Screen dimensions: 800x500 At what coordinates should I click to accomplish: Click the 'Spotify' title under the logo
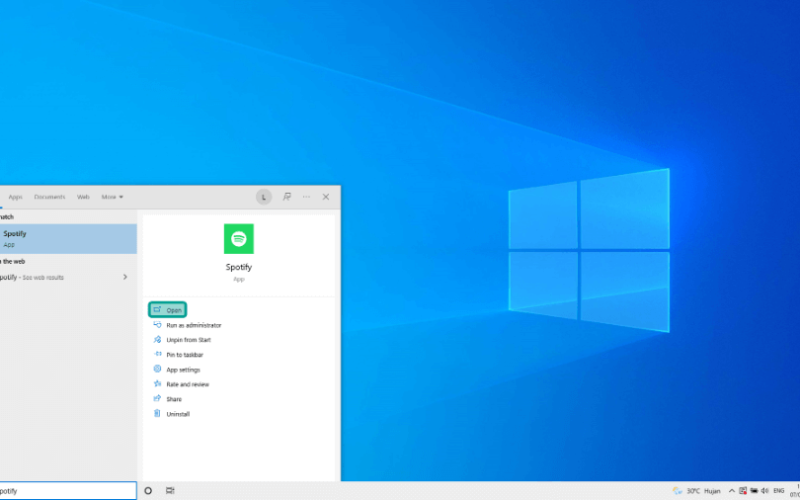(239, 267)
